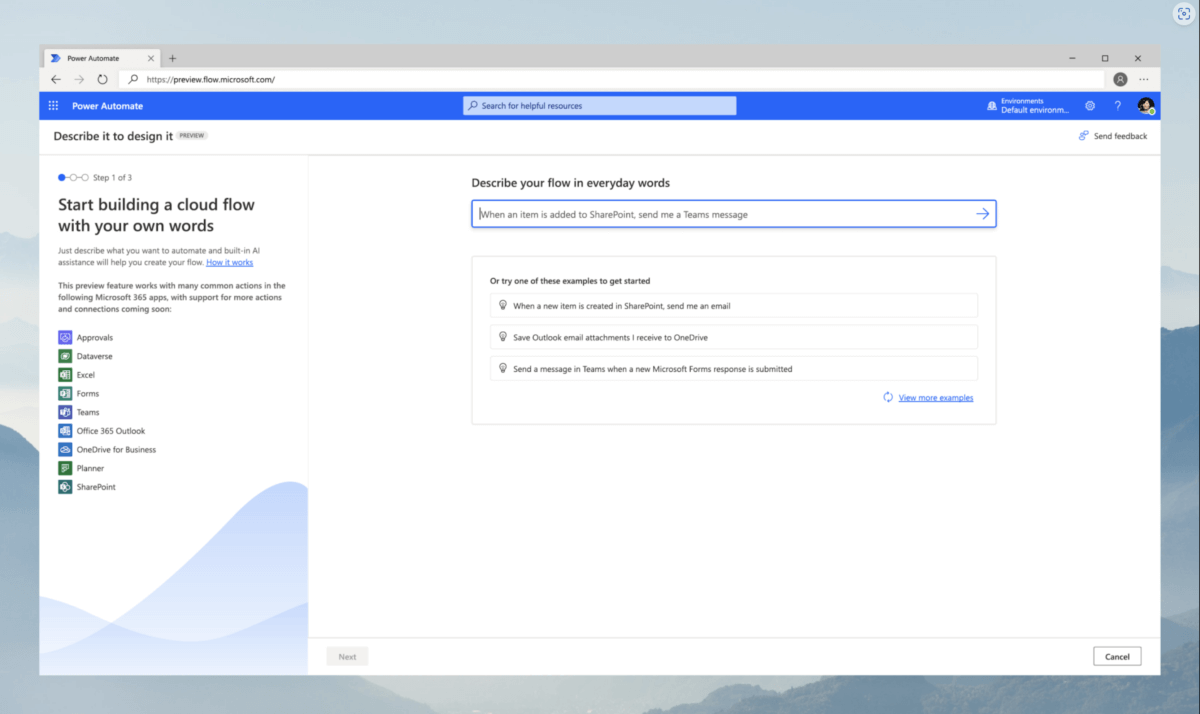The width and height of the screenshot is (1200, 714).
Task: Click the Planner app icon
Action: 65,468
